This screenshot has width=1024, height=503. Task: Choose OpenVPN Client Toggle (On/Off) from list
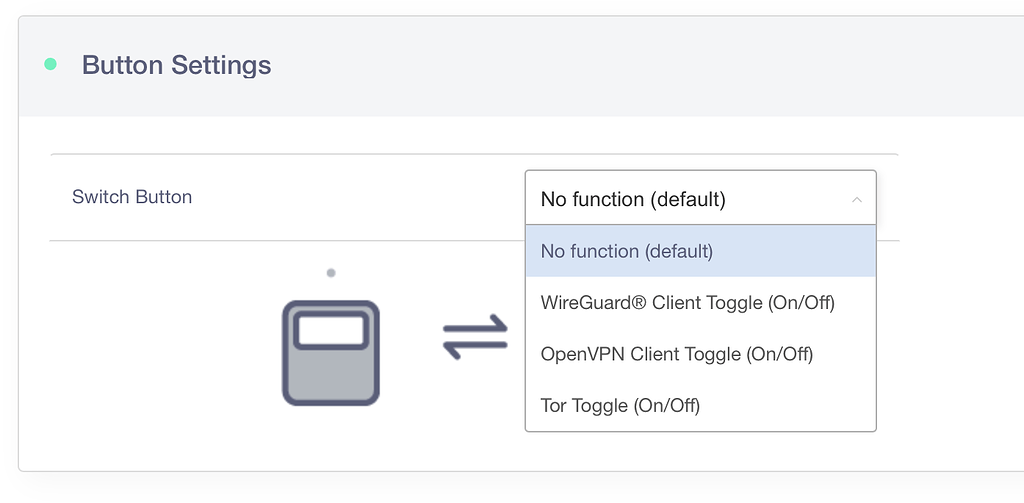[x=676, y=354]
